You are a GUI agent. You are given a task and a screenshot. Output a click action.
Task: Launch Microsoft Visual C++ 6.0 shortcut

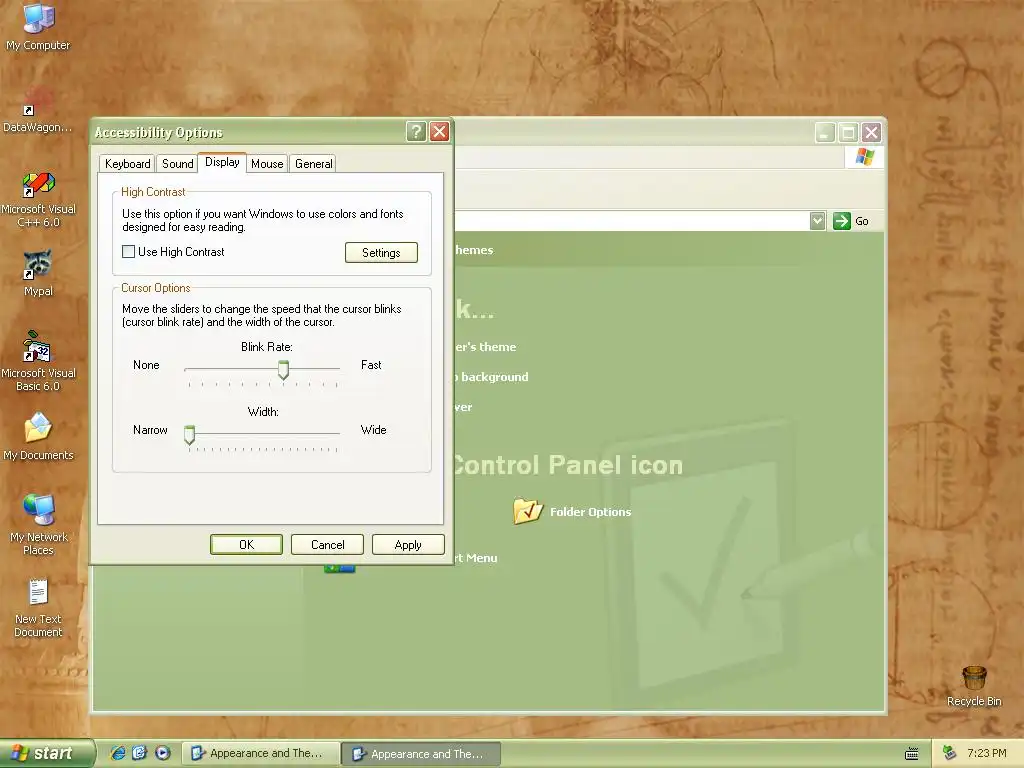point(39,199)
